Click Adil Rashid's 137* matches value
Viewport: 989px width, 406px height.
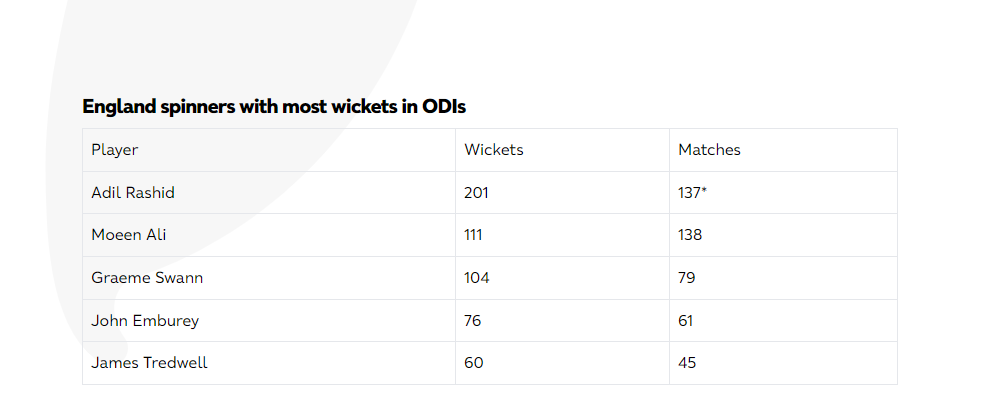(x=693, y=193)
